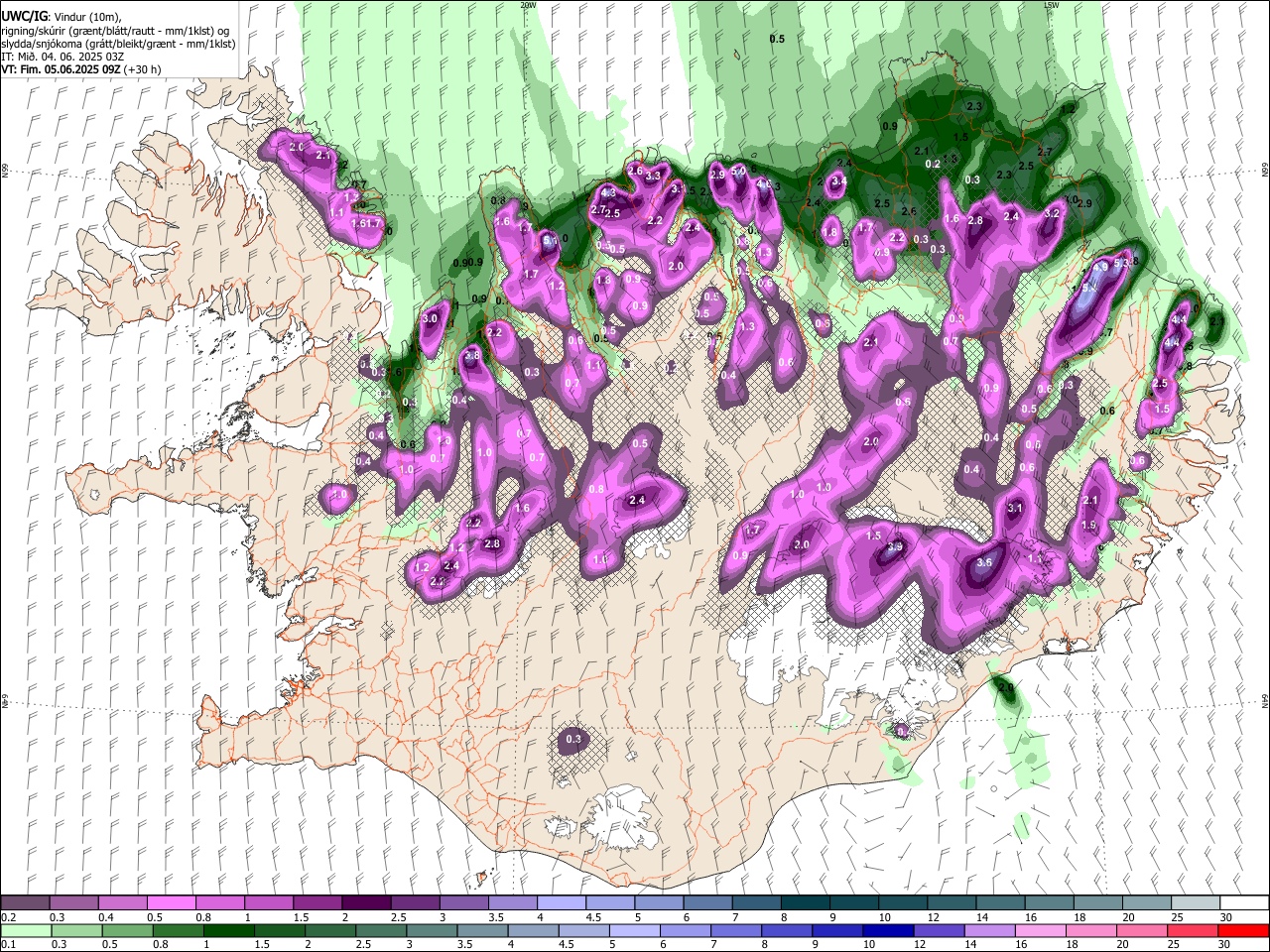1270x952 pixels.
Task: Pick the bright pink 0.5 swatch in top legend row
Action: 171,903
